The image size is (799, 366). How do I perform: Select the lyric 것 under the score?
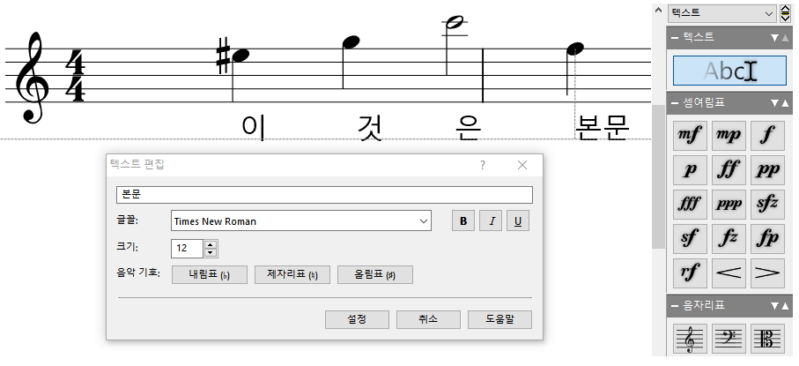pos(371,127)
